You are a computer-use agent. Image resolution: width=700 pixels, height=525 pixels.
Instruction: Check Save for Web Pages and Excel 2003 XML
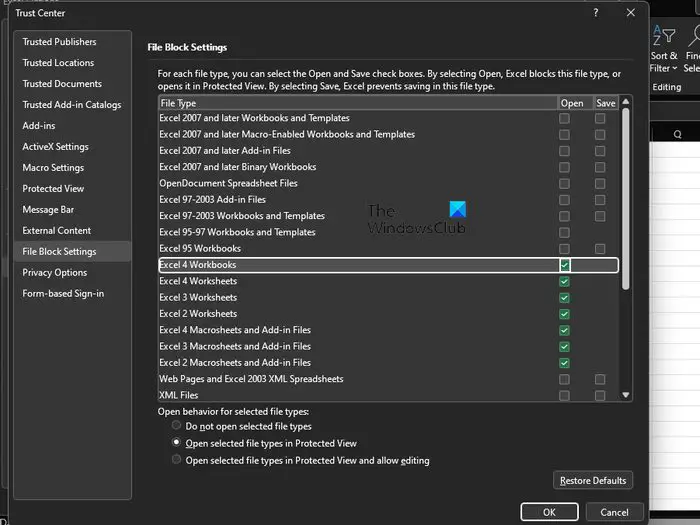(600, 379)
